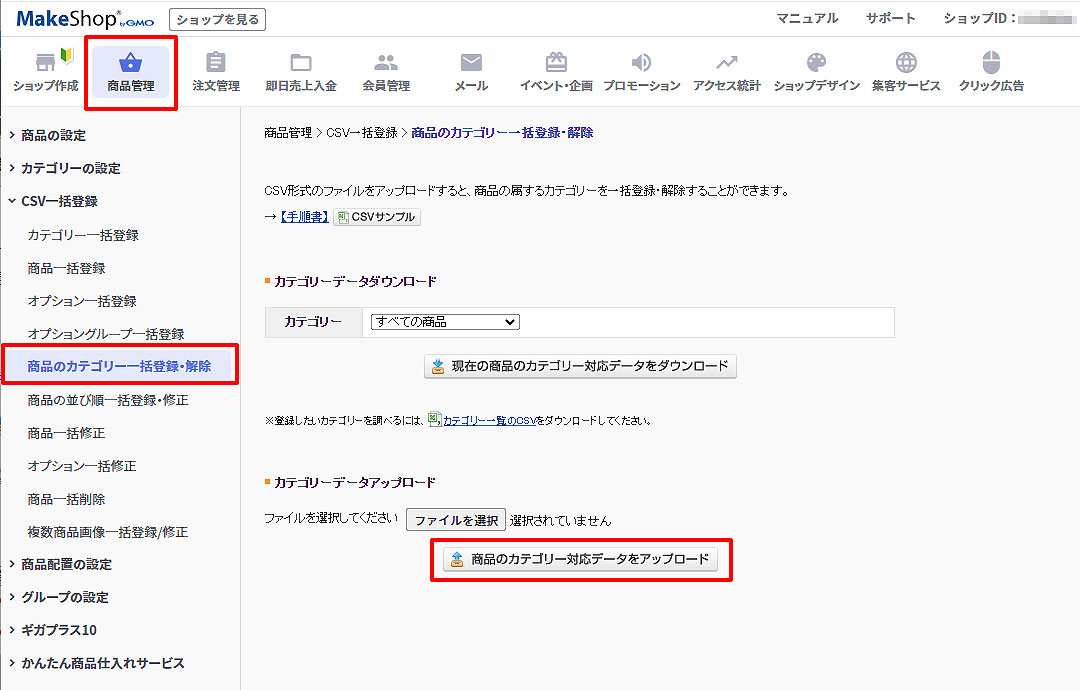
Task: Open the 手順書 link
Action: click(303, 217)
